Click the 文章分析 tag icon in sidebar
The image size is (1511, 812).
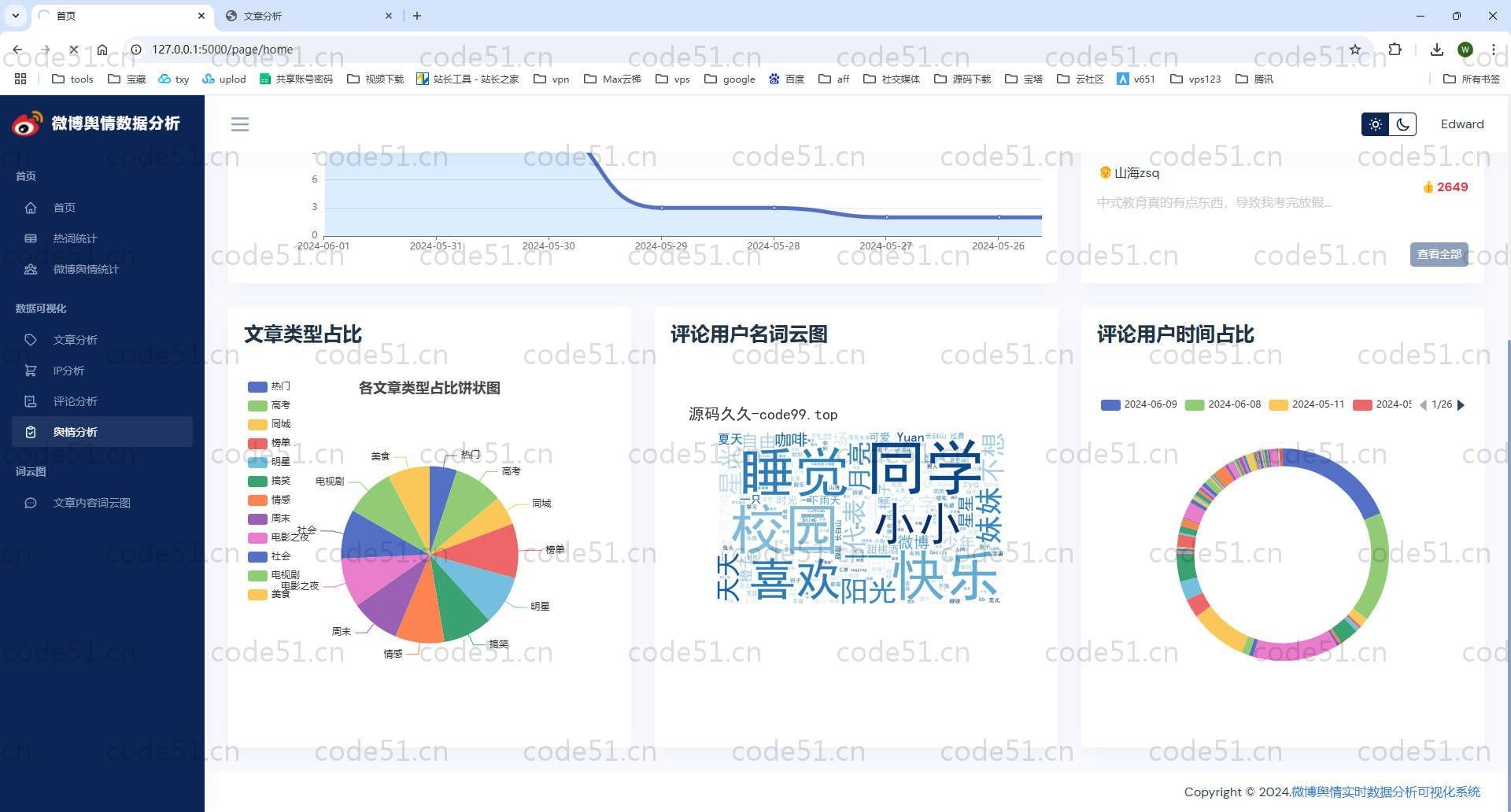tap(31, 340)
